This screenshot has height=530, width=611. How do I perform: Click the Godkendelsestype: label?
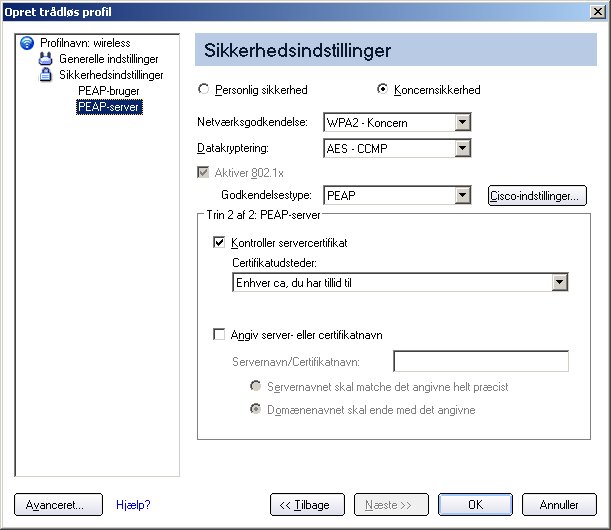click(267, 194)
